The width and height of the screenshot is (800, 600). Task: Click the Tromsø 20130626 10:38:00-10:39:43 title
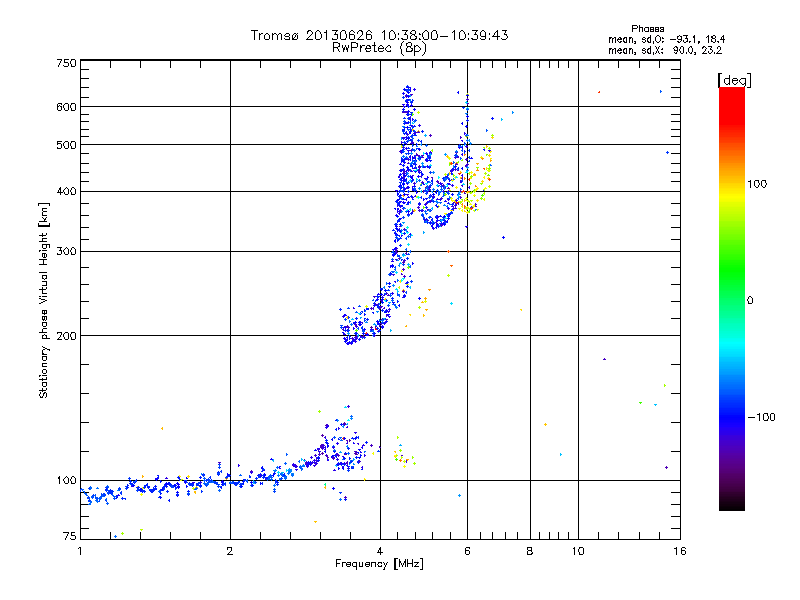click(379, 35)
